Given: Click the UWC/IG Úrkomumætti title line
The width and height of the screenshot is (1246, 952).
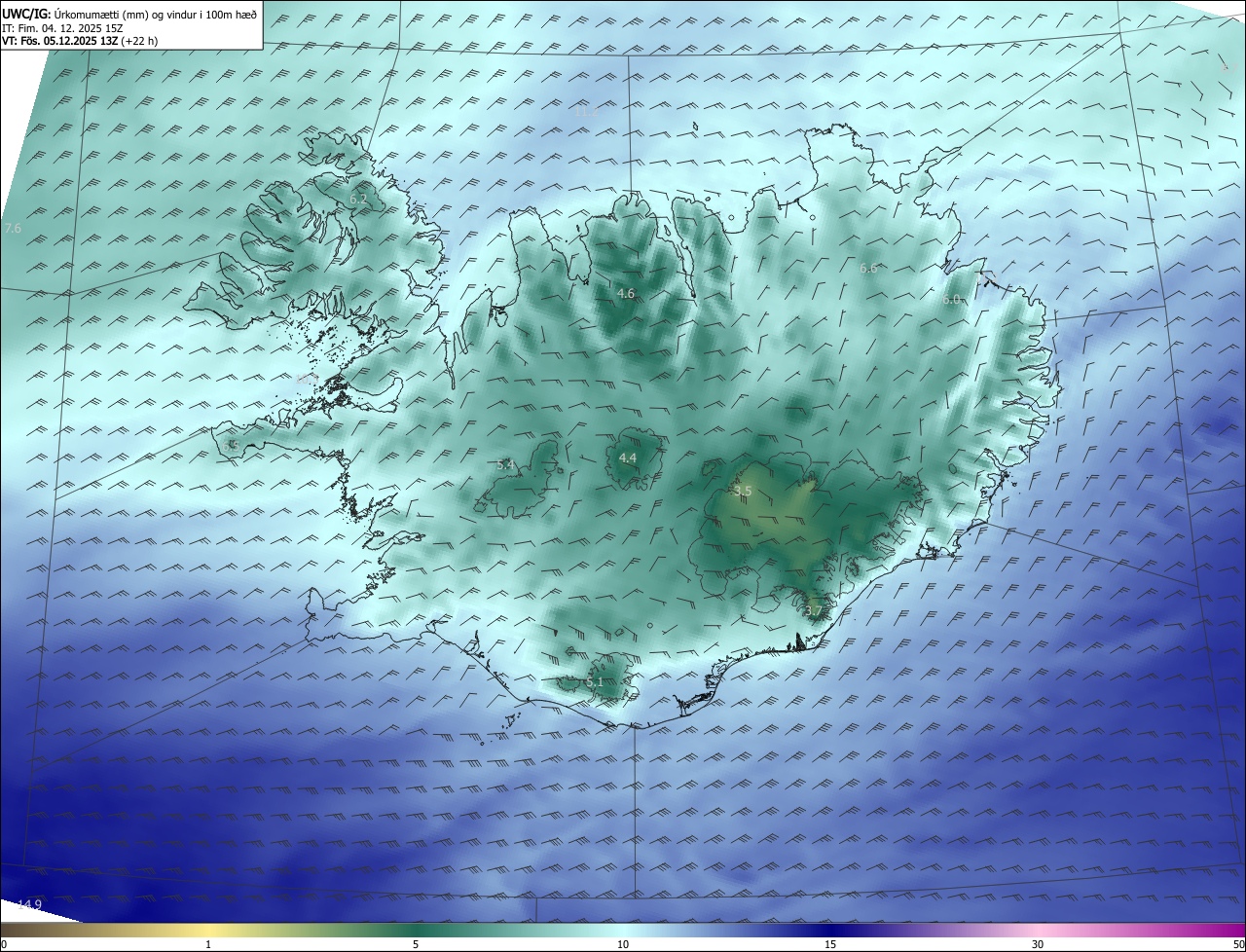Looking at the screenshot, I should click(129, 14).
